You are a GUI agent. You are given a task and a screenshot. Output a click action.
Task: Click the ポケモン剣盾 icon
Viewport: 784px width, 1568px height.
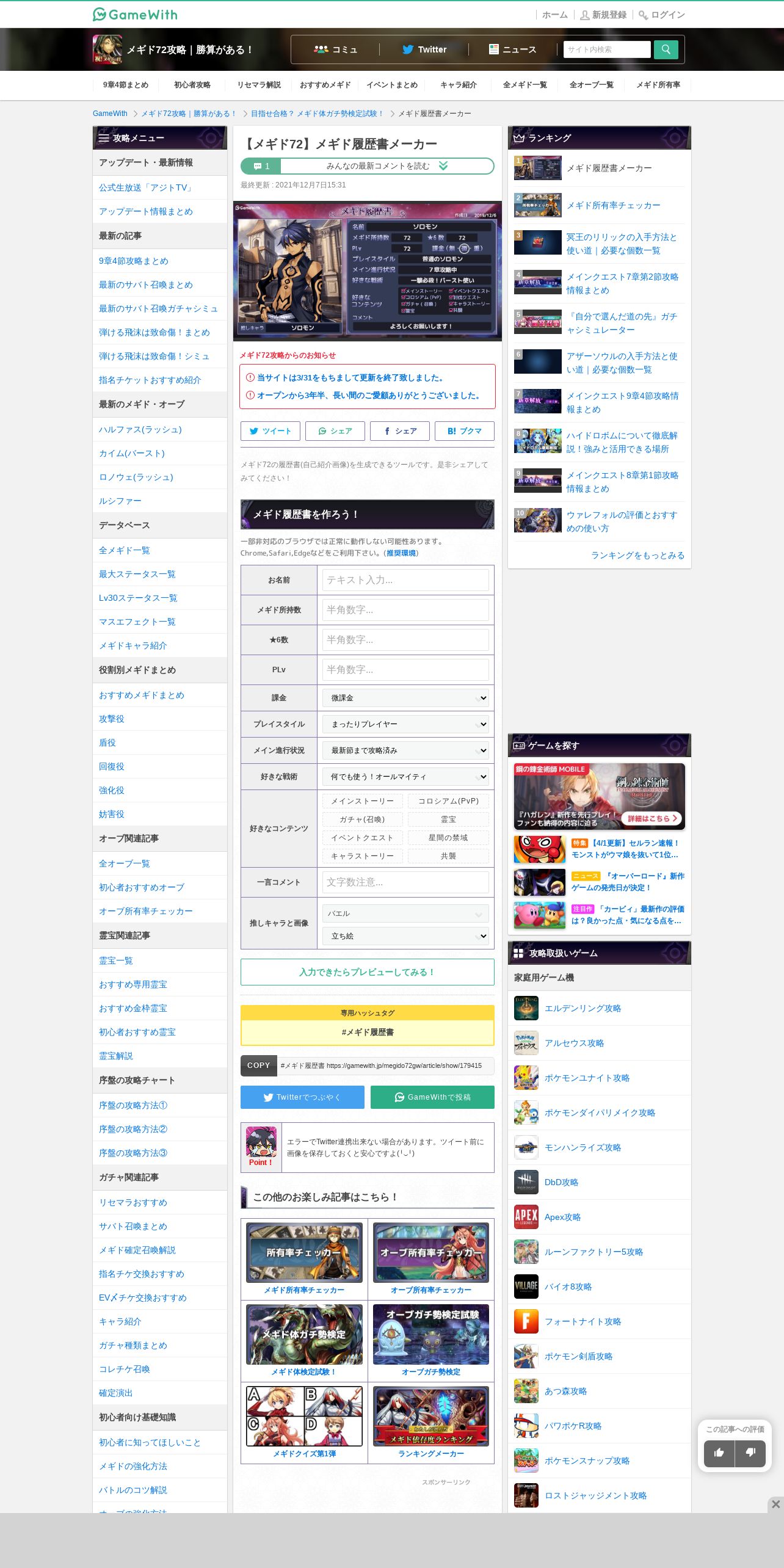coord(526,1356)
